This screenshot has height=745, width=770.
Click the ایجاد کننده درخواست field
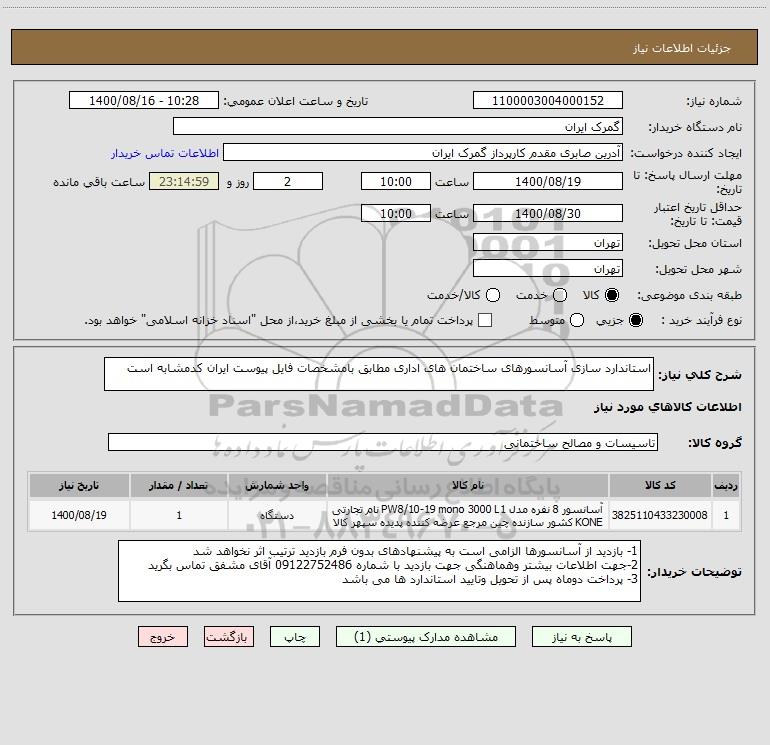(x=423, y=152)
